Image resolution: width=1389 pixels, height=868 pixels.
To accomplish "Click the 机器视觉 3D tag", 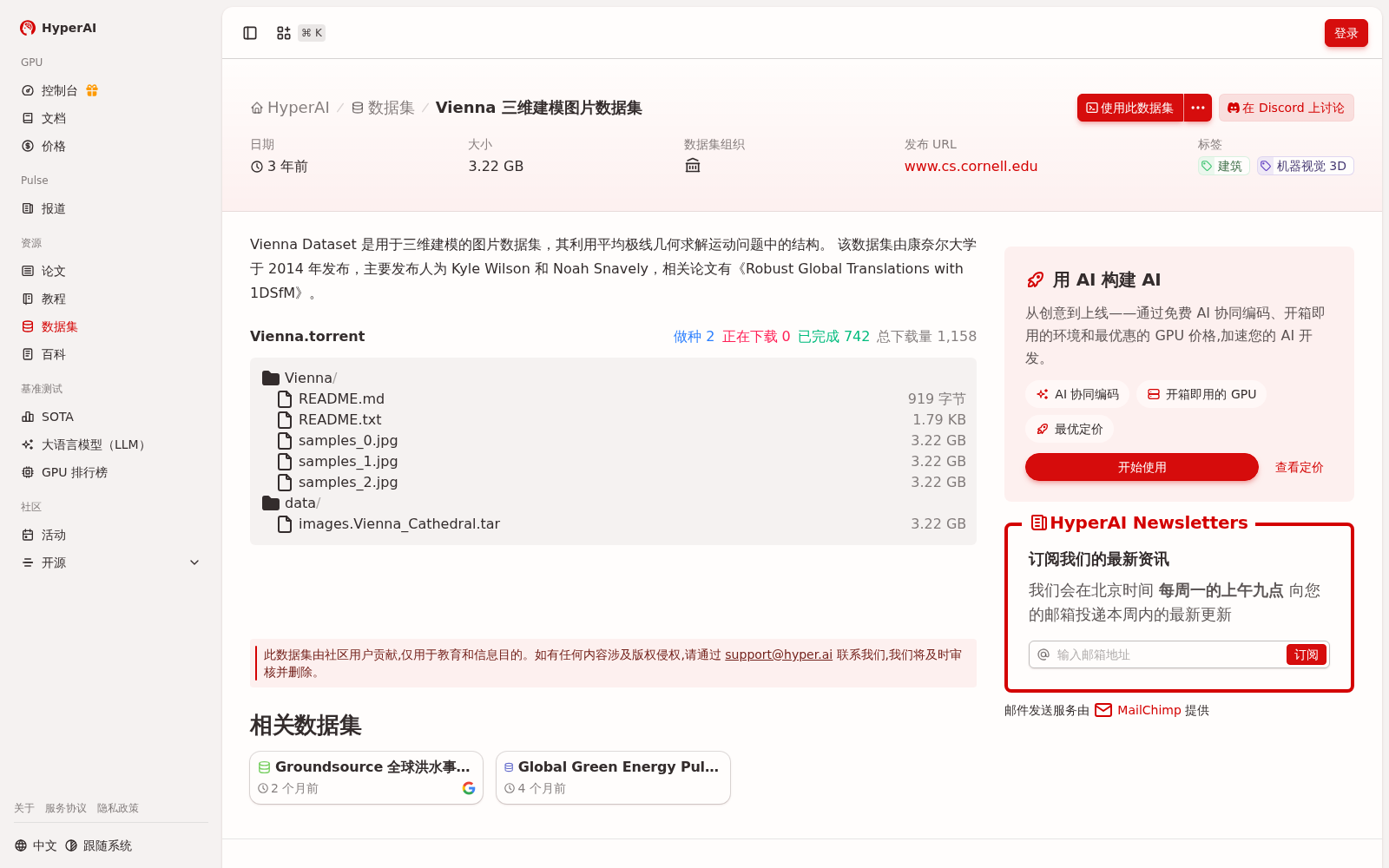I will click(1305, 166).
